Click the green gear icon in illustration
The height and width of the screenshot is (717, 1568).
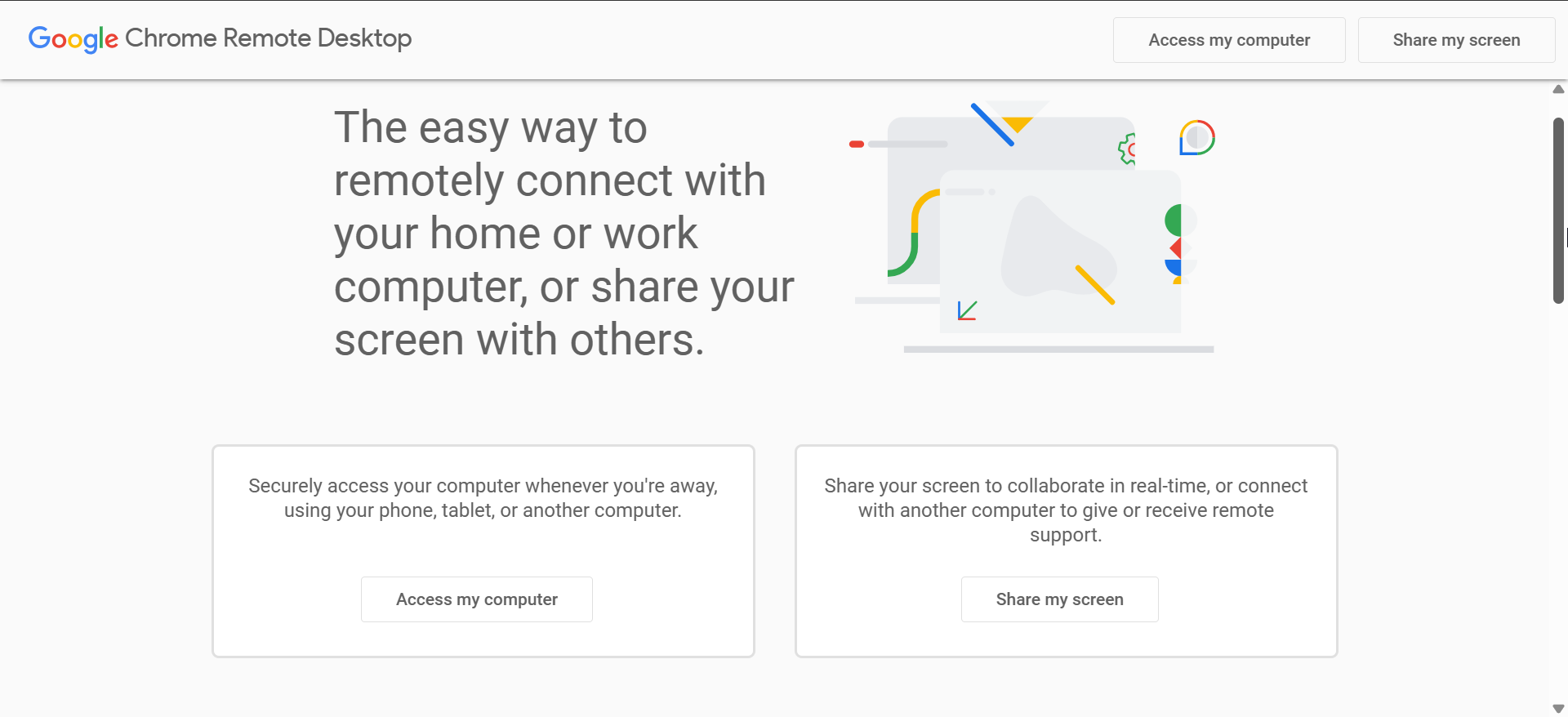[1127, 149]
